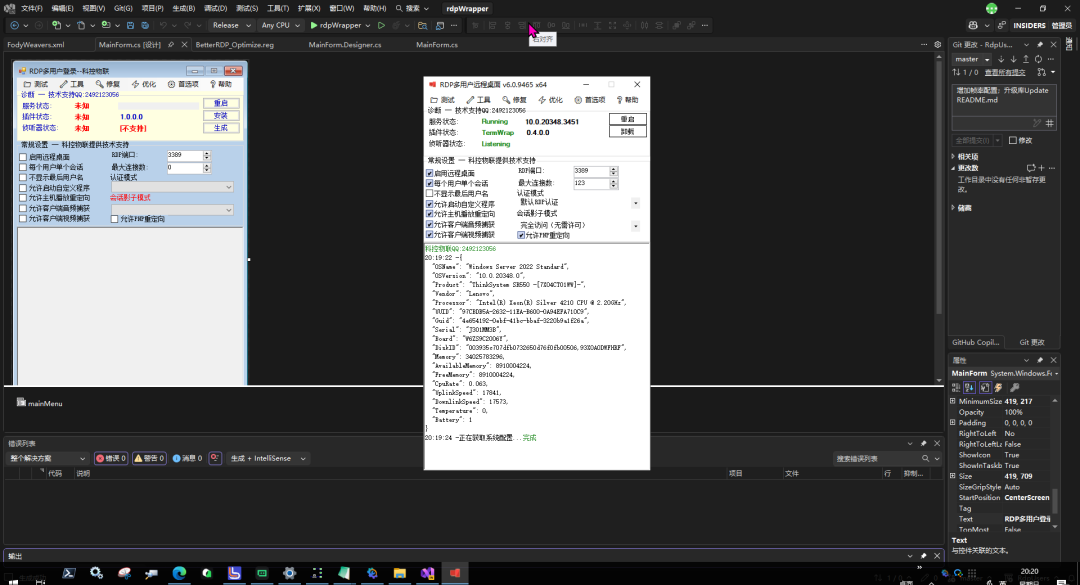Expand the 储藏 section in Git panel

[x=953, y=207]
